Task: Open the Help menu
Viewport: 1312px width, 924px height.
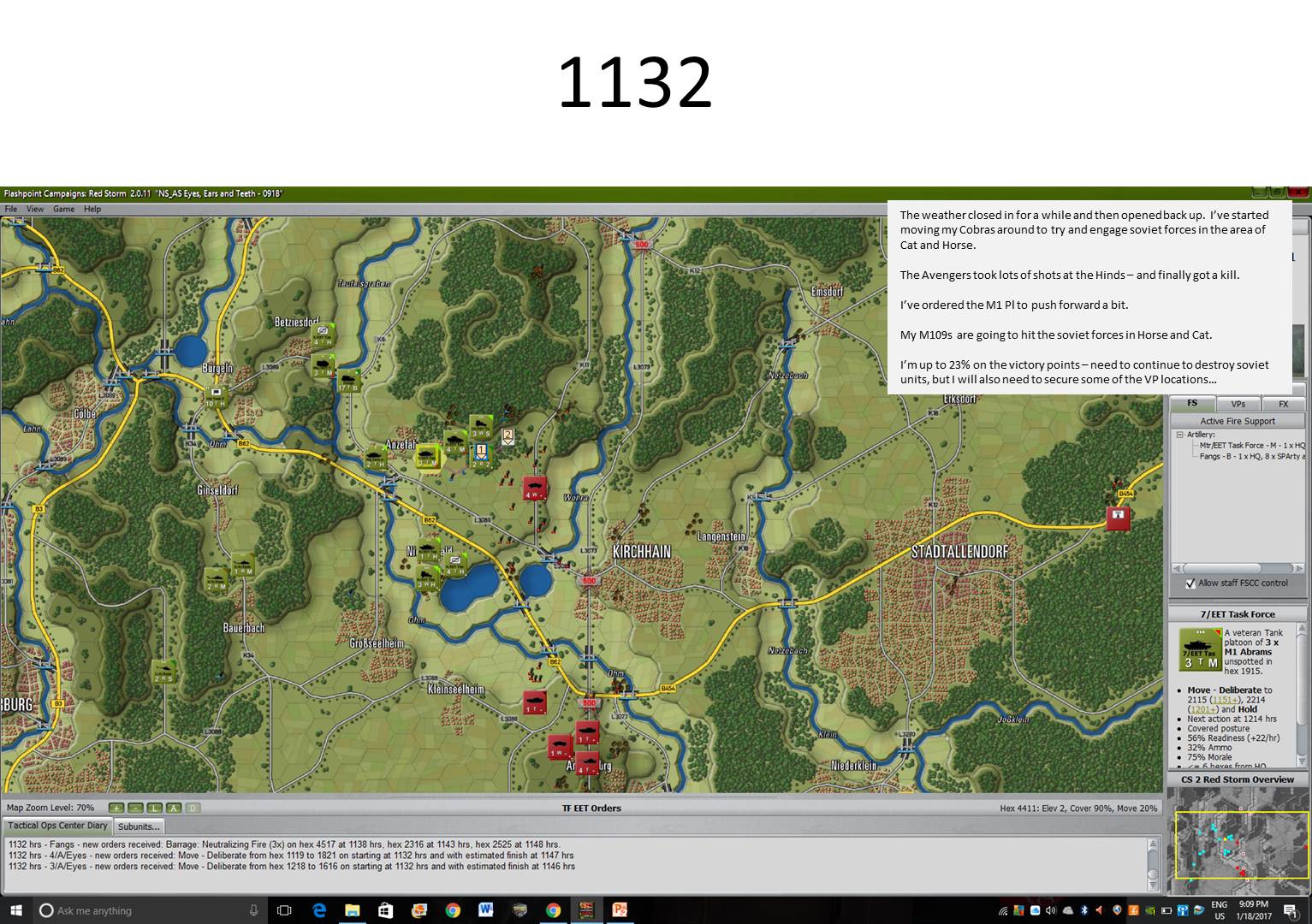Action: [92, 209]
